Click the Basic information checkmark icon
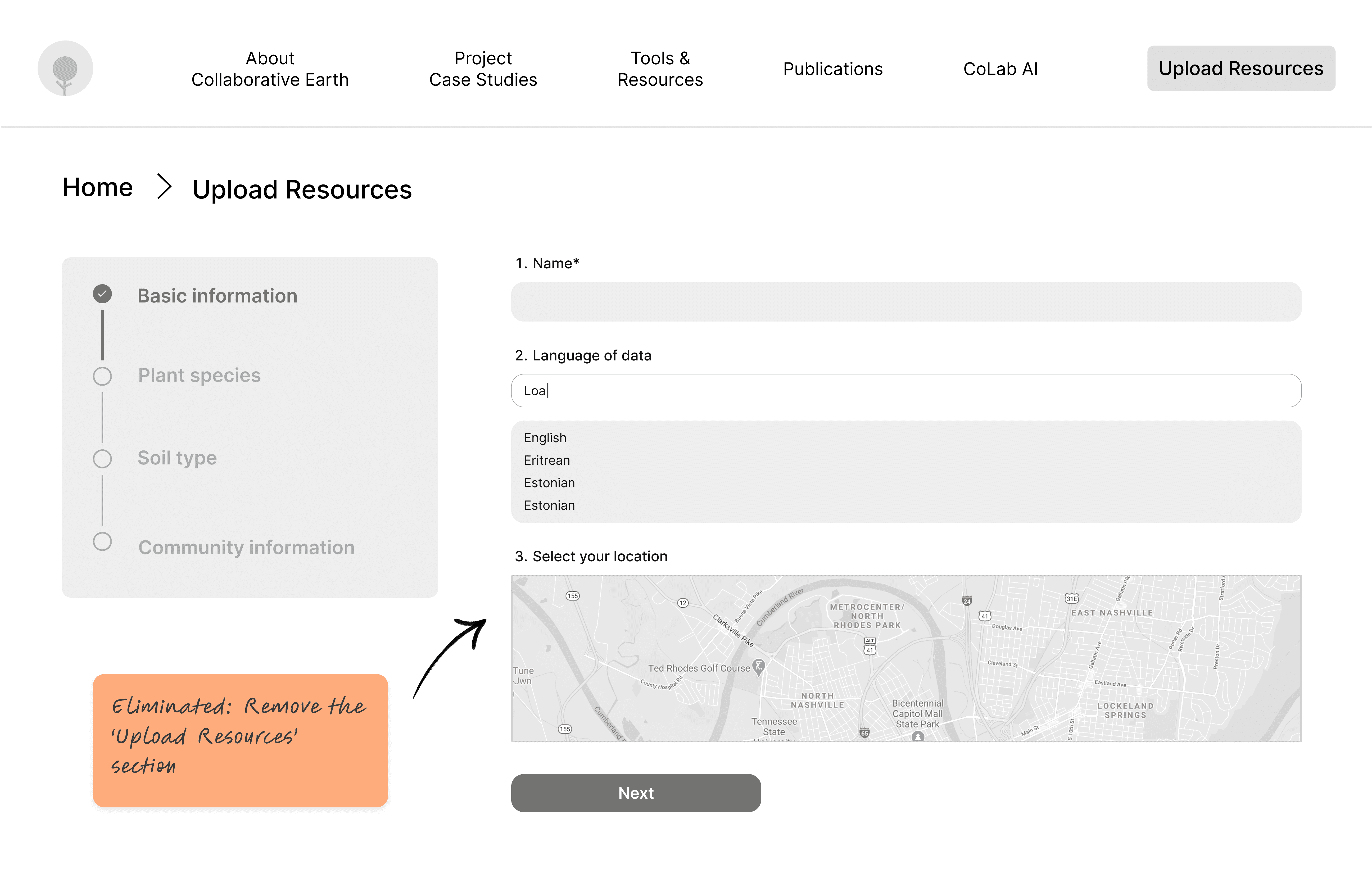This screenshot has width=1372, height=886. [102, 294]
